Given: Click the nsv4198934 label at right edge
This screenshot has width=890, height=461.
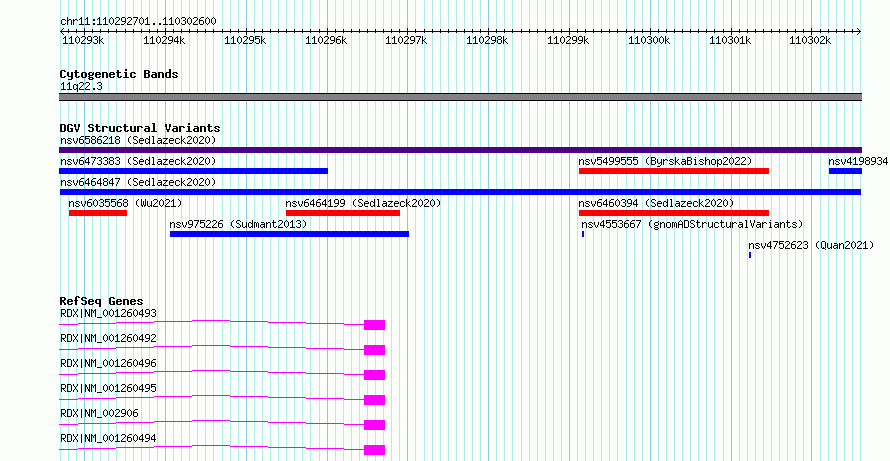Looking at the screenshot, I should coord(858,161).
